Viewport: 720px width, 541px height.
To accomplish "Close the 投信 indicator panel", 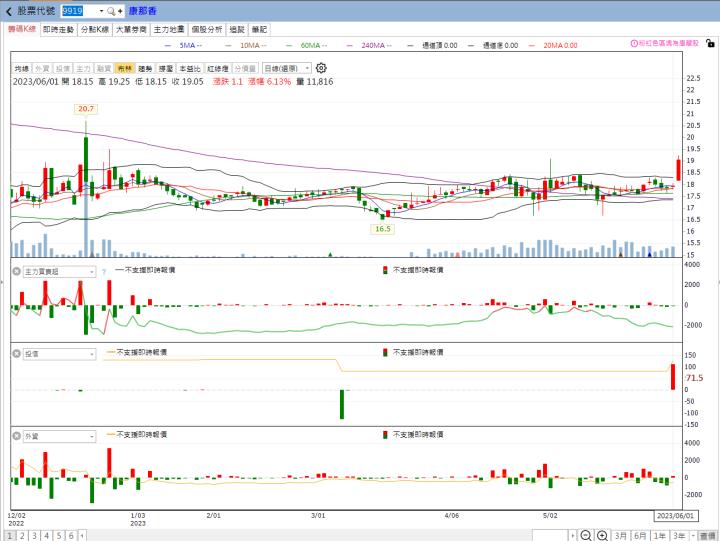I will [17, 354].
